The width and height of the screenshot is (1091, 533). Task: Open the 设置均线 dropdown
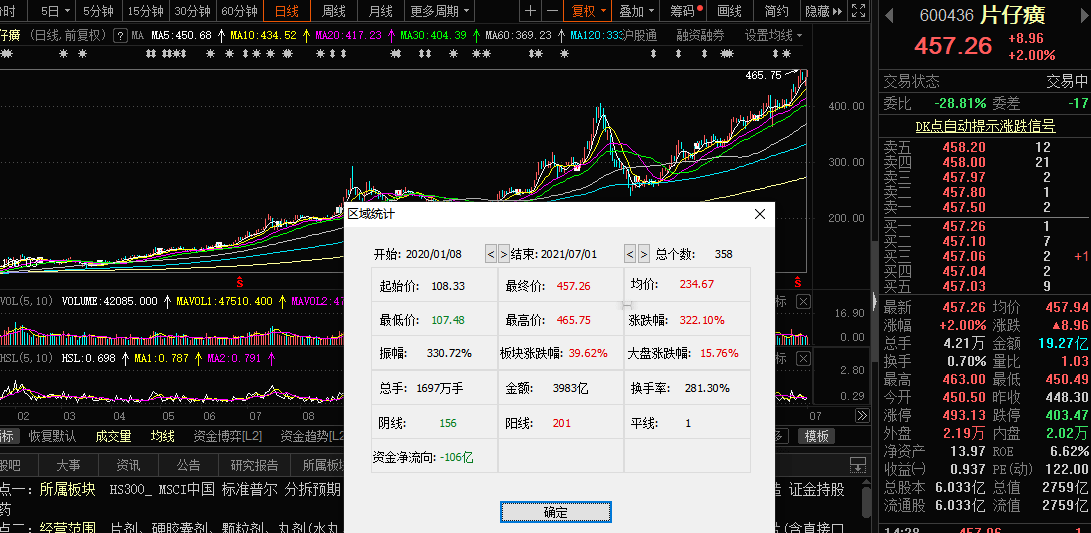(x=773, y=35)
